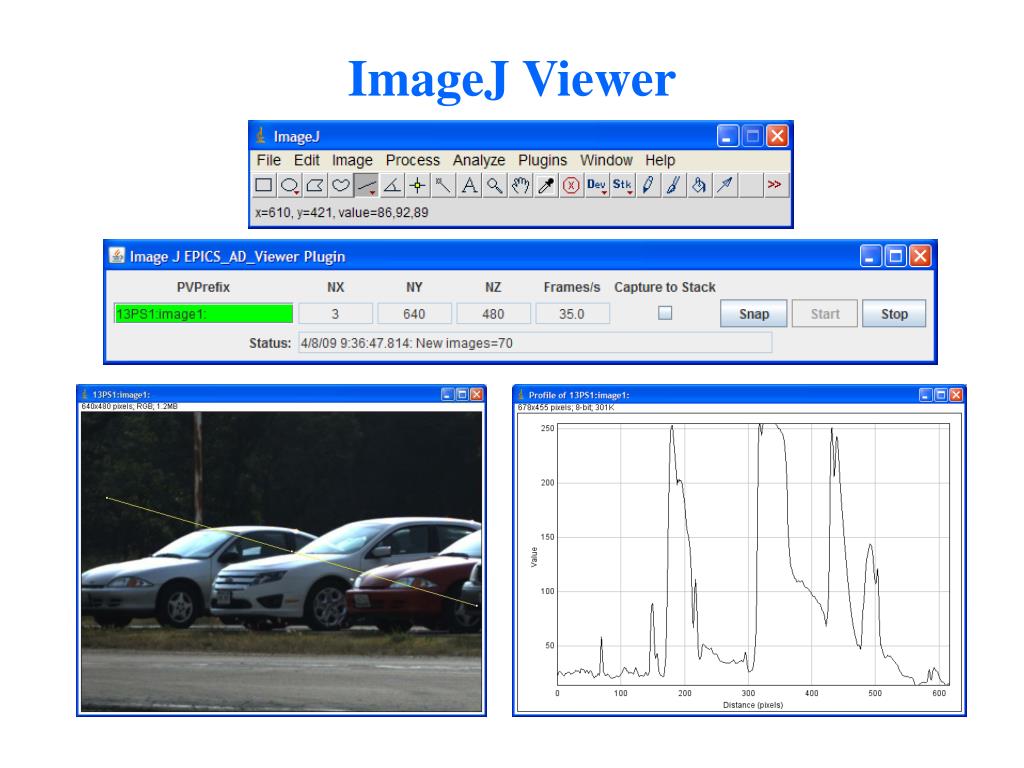Image resolution: width=1024 pixels, height=768 pixels.
Task: Click the NY value field showing 640
Action: tap(414, 313)
